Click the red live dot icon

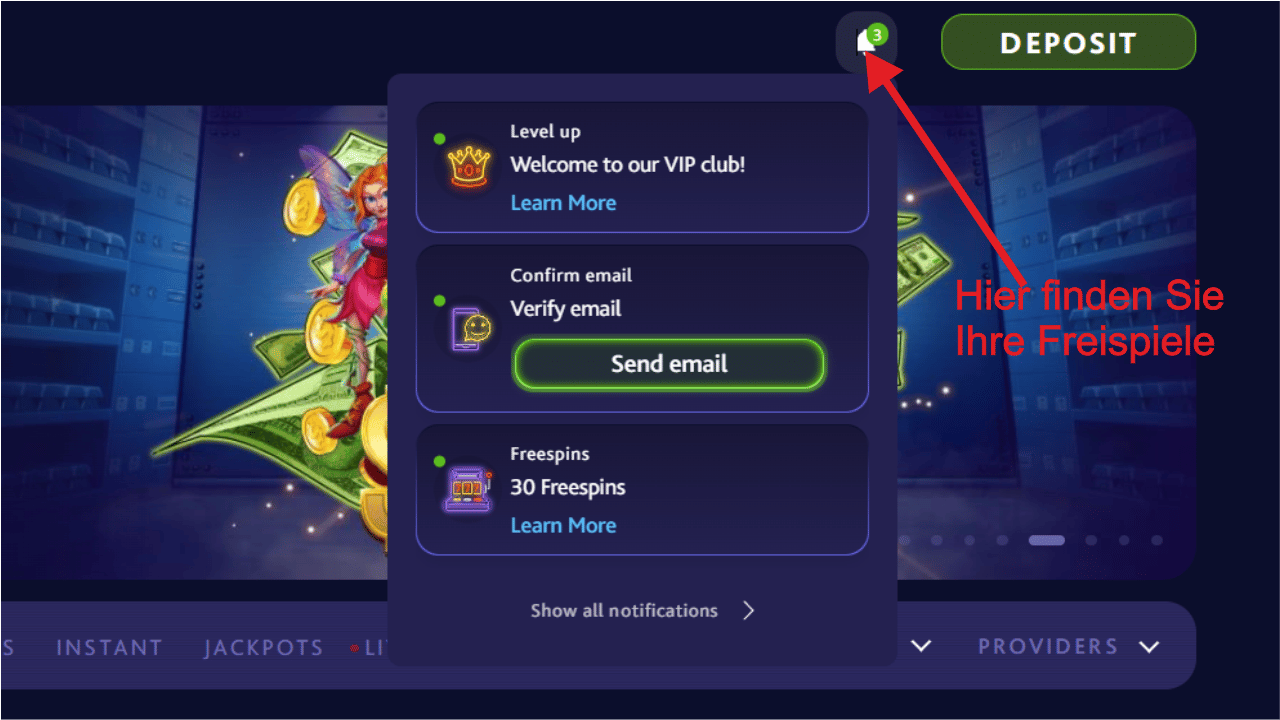354,648
